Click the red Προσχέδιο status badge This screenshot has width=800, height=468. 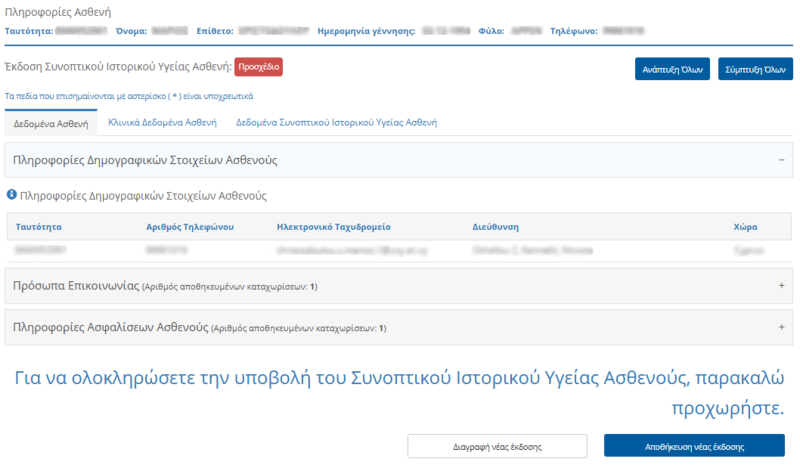pyautogui.click(x=258, y=67)
